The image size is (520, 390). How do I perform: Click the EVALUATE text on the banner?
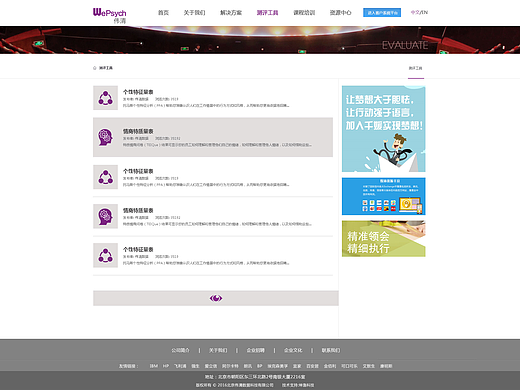click(x=405, y=45)
